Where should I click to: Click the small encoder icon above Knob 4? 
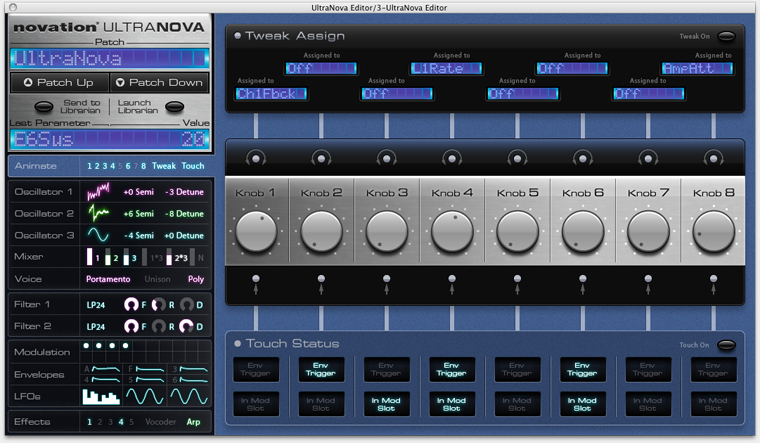tap(452, 158)
